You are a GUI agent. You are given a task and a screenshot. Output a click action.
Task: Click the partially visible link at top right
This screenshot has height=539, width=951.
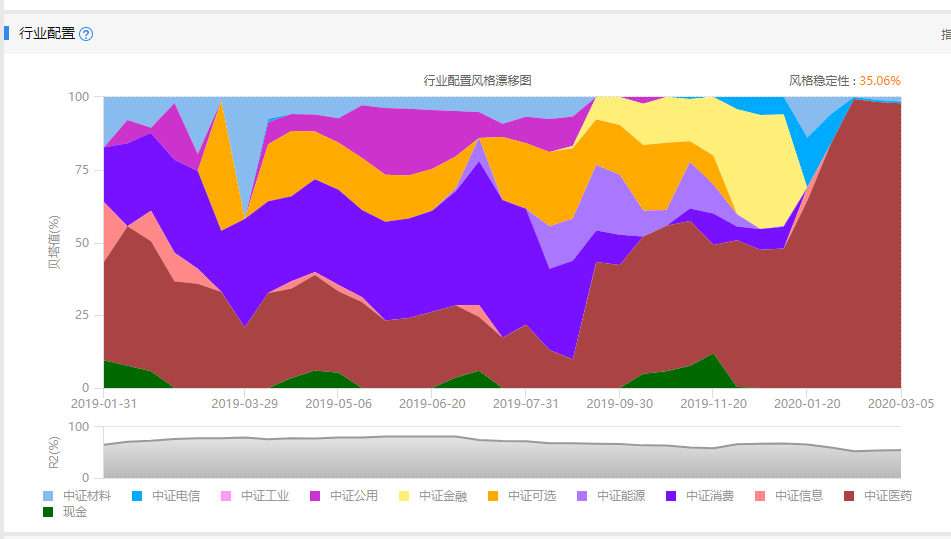(x=946, y=35)
